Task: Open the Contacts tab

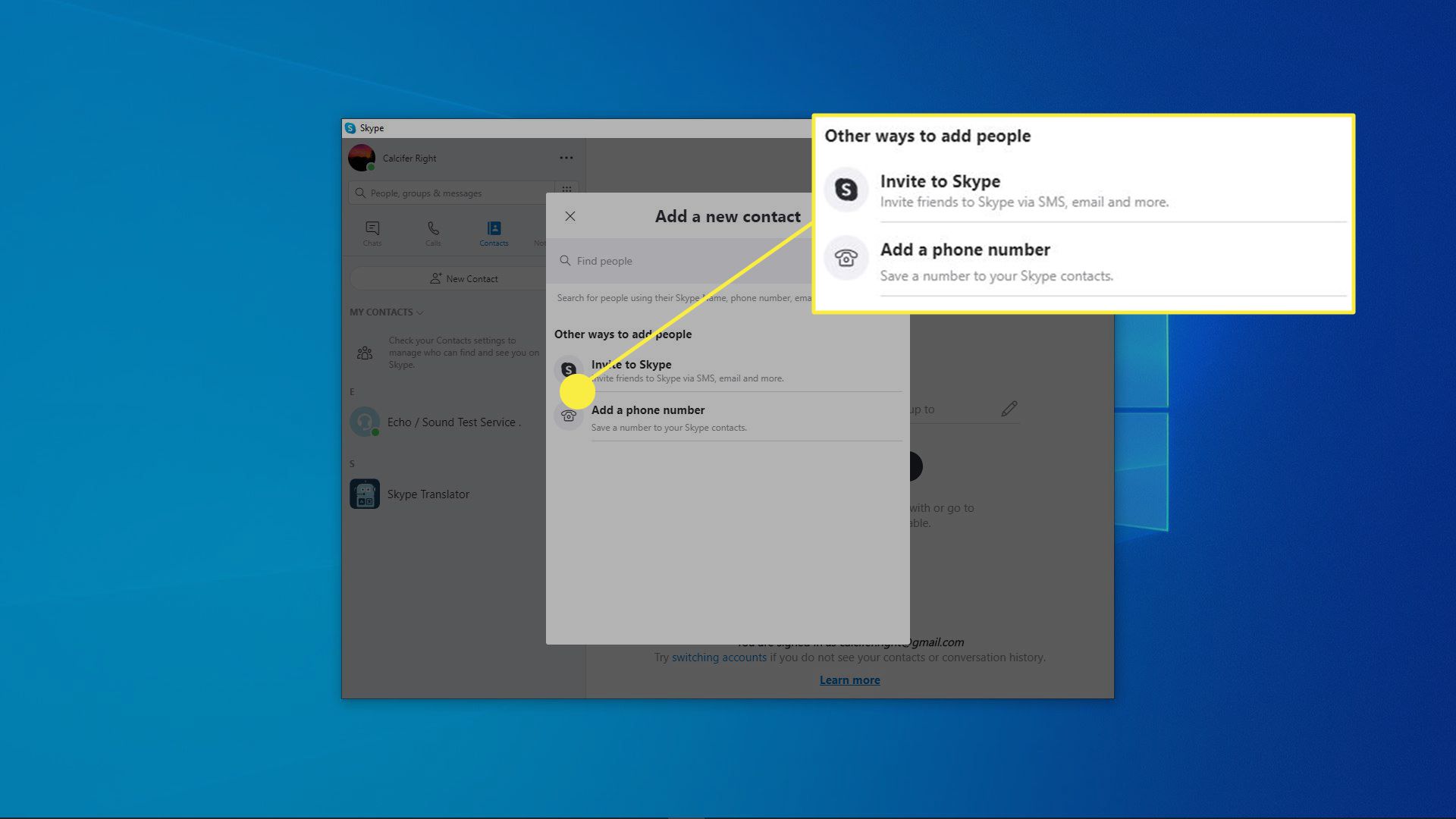Action: [494, 233]
